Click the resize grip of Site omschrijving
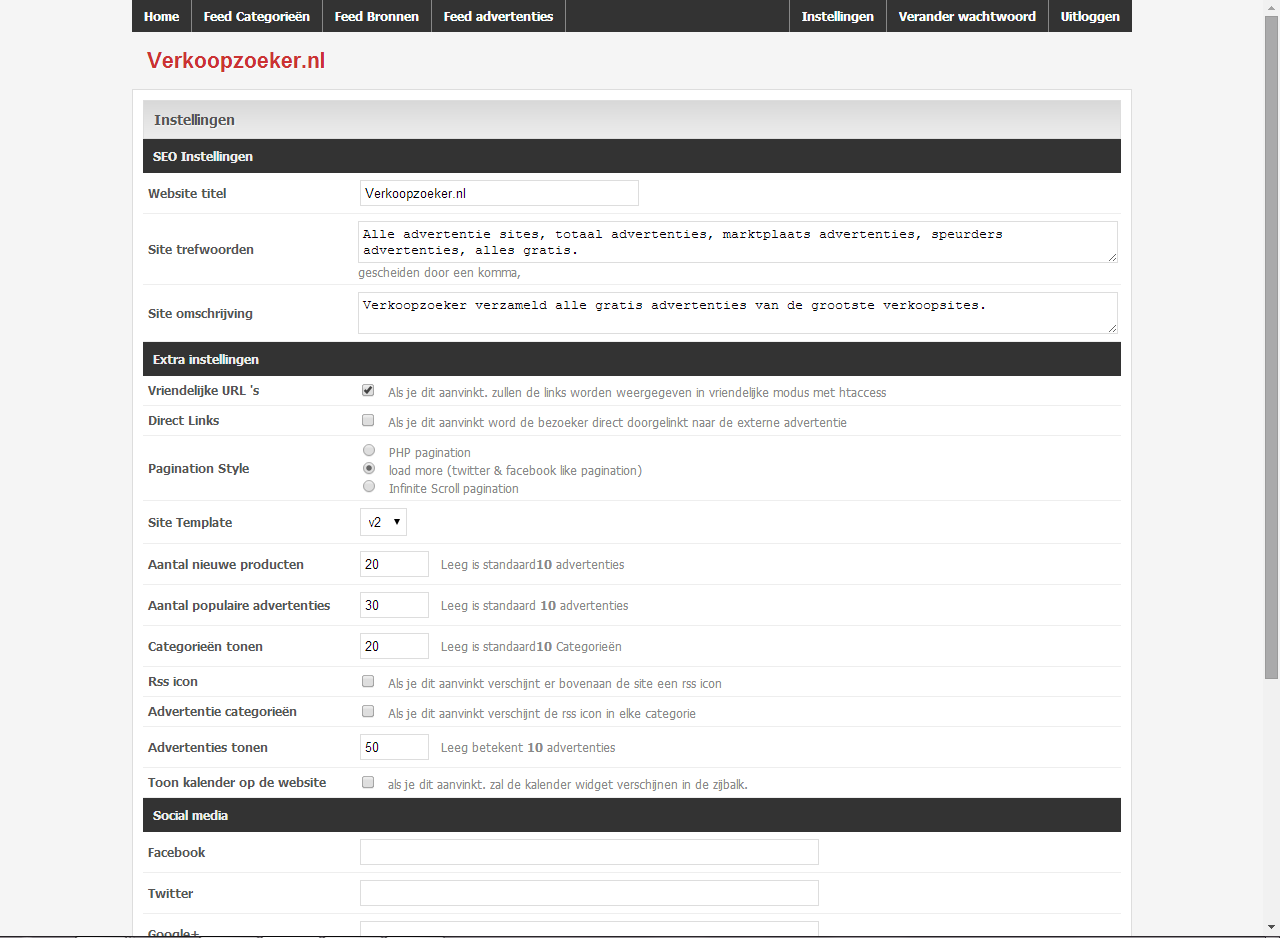Viewport: 1280px width, 938px height. click(1112, 328)
